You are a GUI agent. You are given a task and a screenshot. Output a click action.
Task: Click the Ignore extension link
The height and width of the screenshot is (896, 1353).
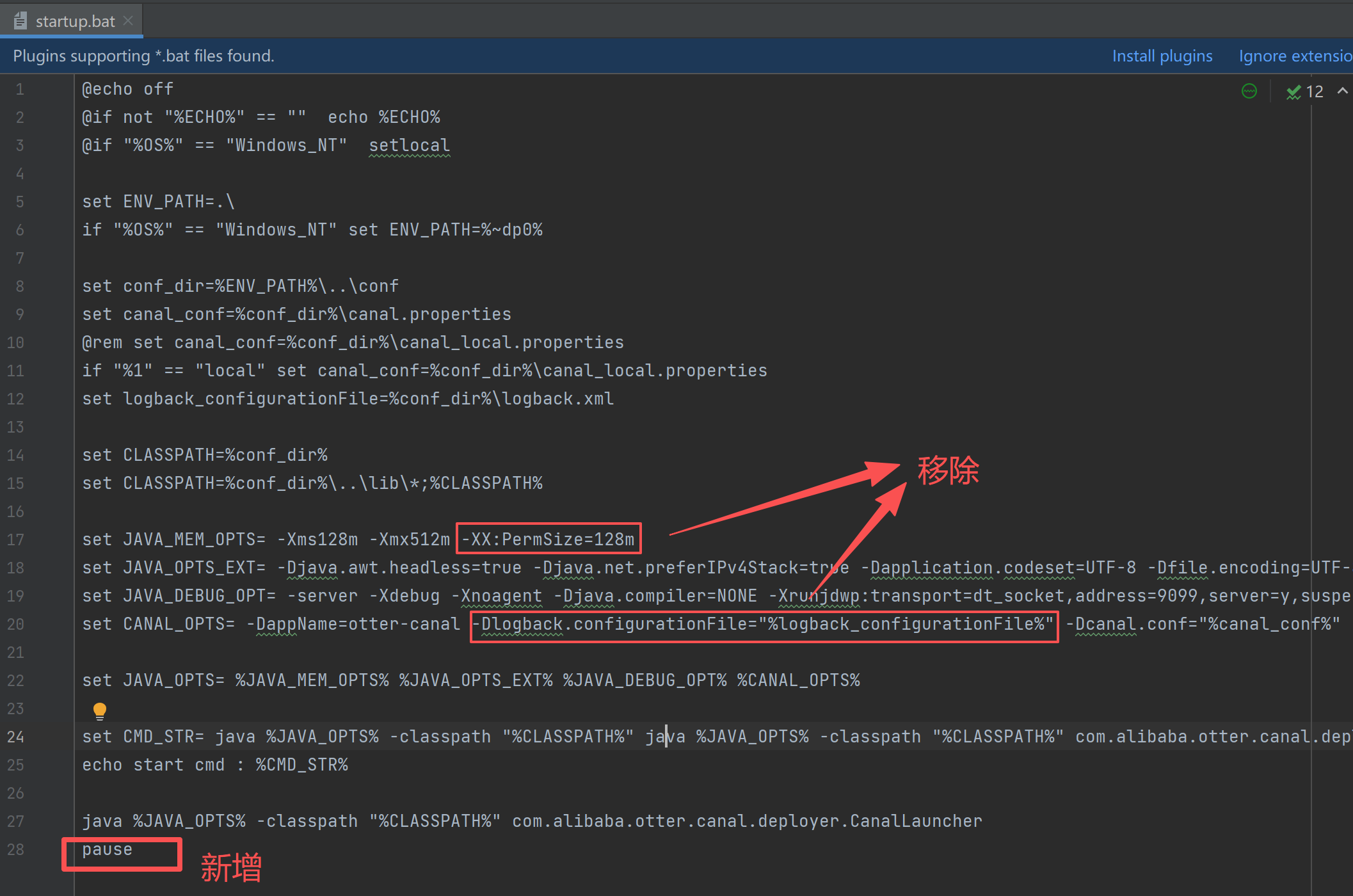tap(1295, 56)
